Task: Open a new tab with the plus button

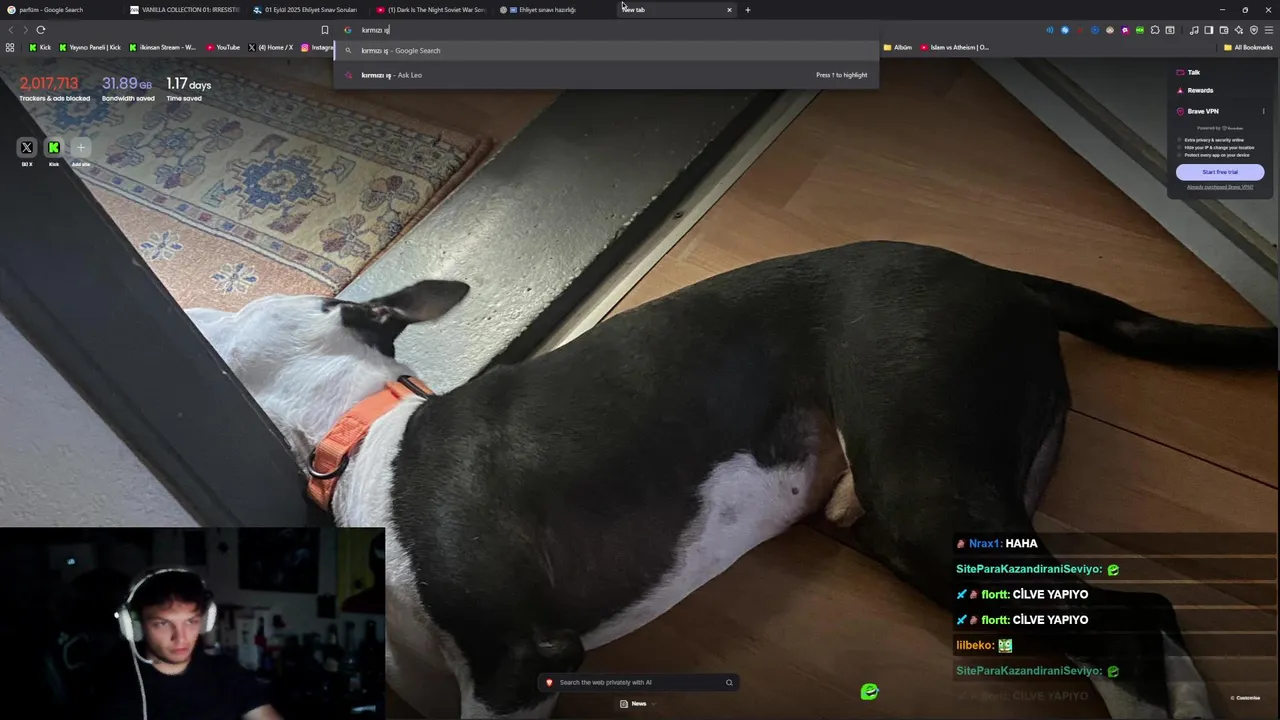Action: click(x=748, y=10)
